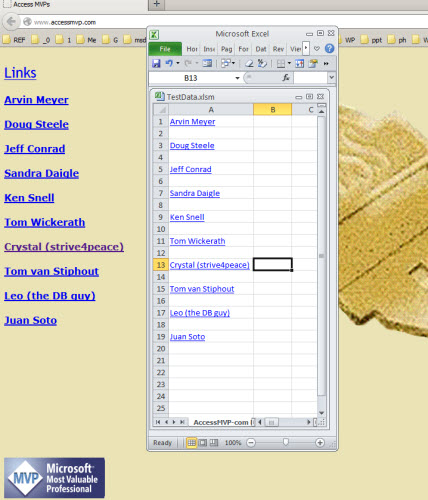Click Arvin Meyer hyperlink in cell A1
This screenshot has height=500, width=428.
[x=192, y=122]
